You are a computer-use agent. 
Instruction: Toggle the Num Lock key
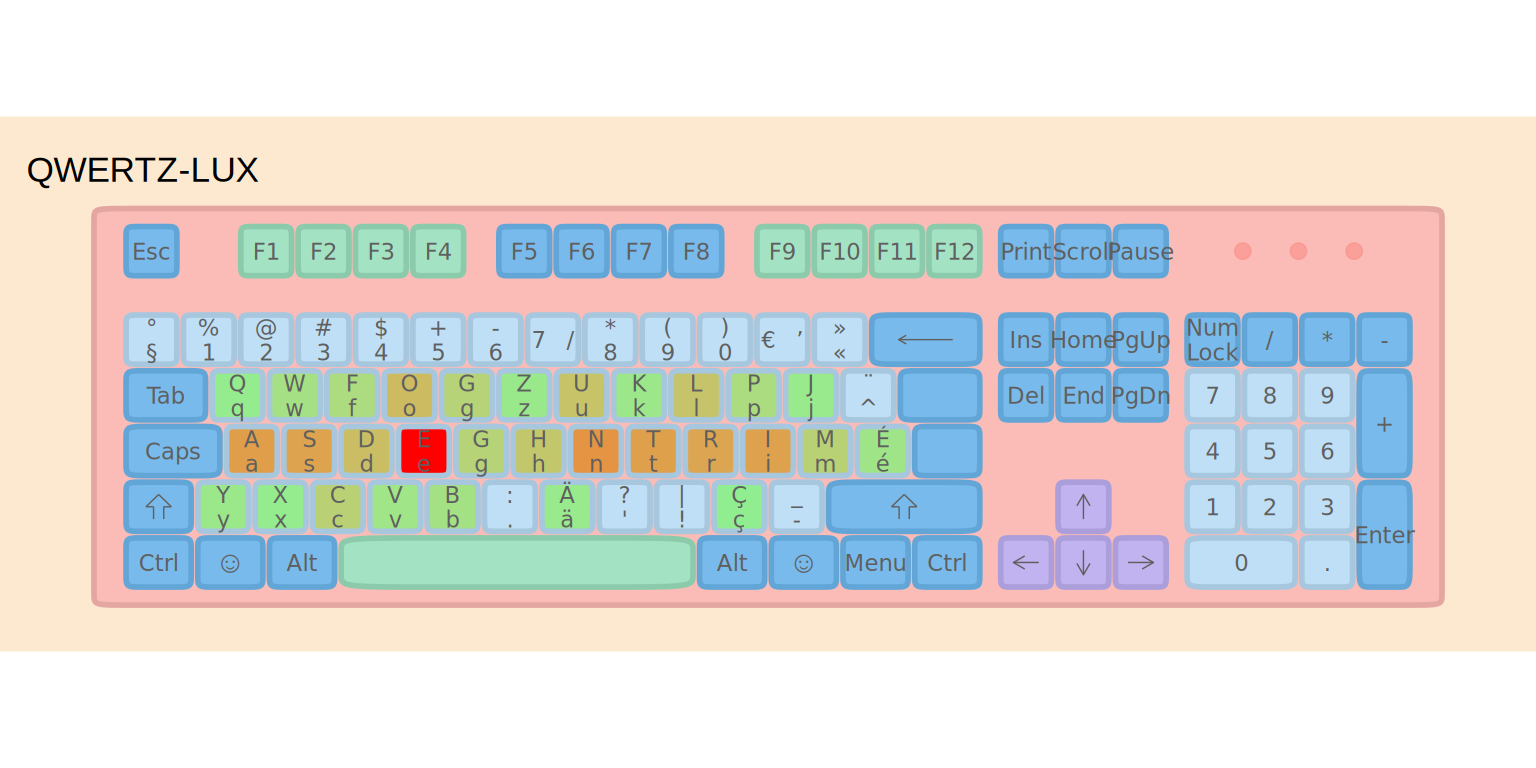1212,340
